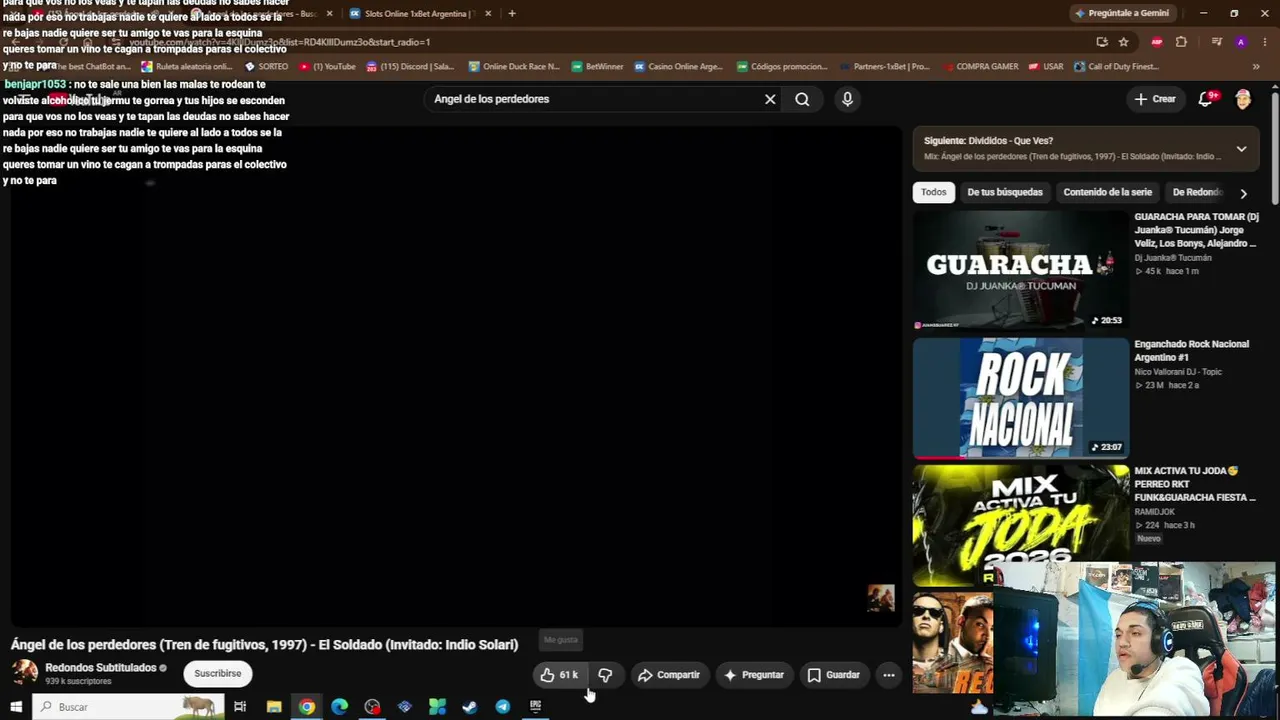
Task: Select the Todos filter chip
Action: 933,192
